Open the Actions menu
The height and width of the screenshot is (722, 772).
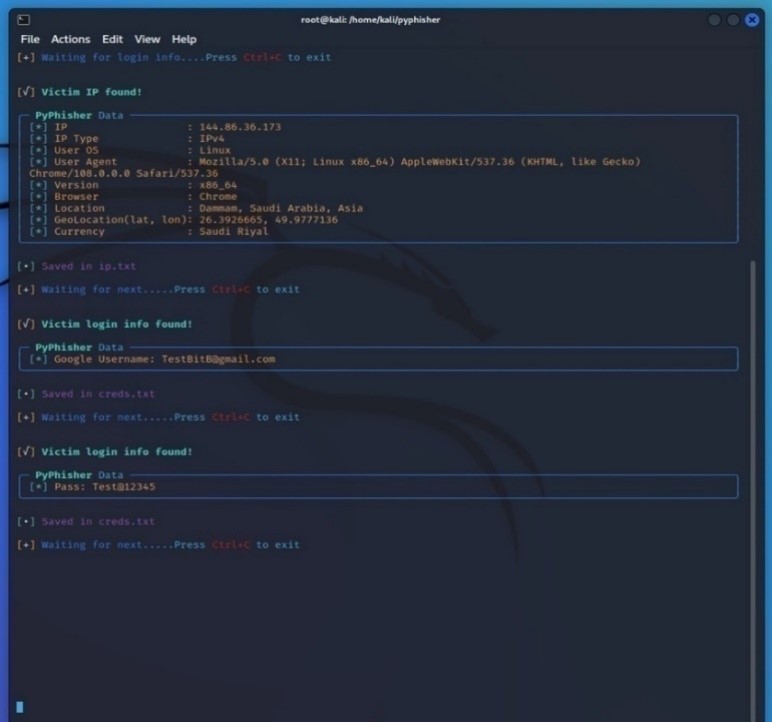pos(71,39)
